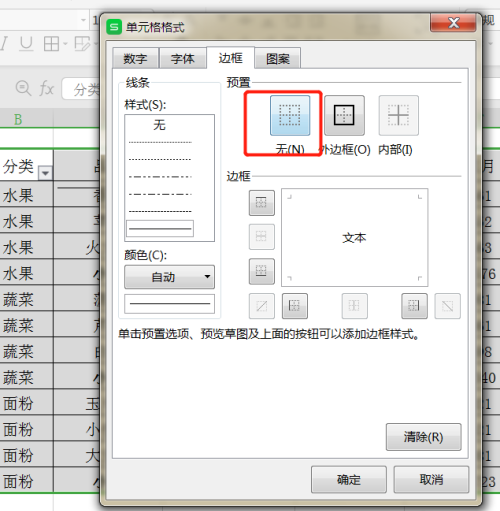Toggle the top border button

click(262, 203)
